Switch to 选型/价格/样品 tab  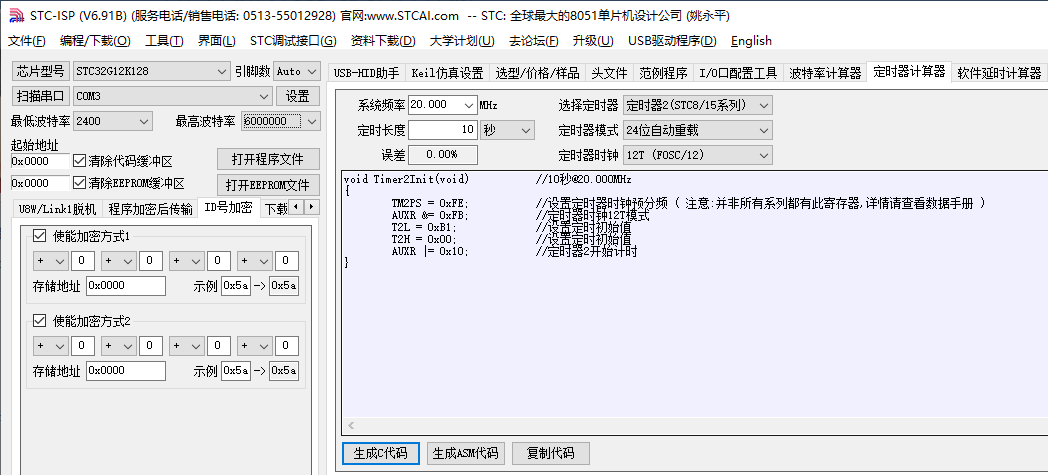(537, 73)
